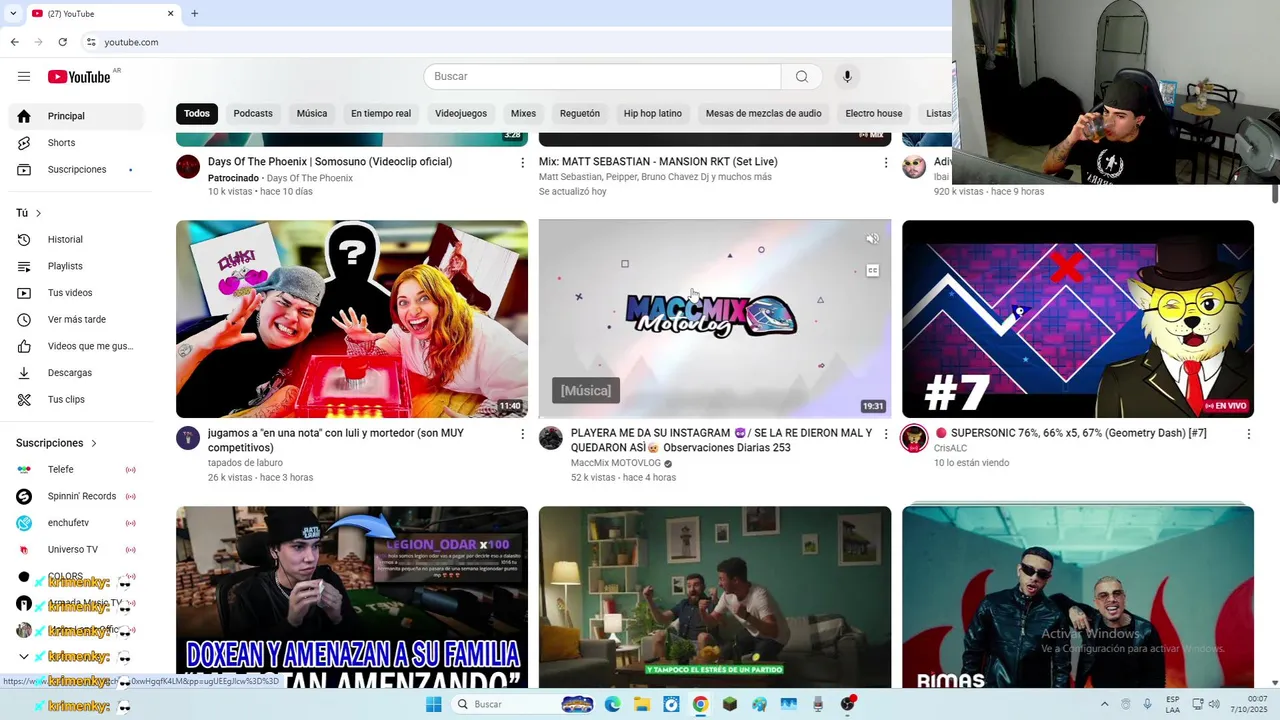Go to the YouTube logo home link
This screenshot has height=720, width=1280.
(79, 77)
